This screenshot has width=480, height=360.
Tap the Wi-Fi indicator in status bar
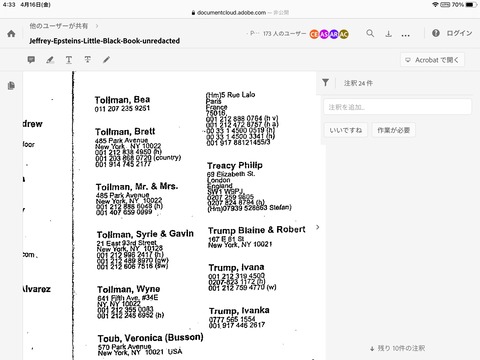coord(435,5)
